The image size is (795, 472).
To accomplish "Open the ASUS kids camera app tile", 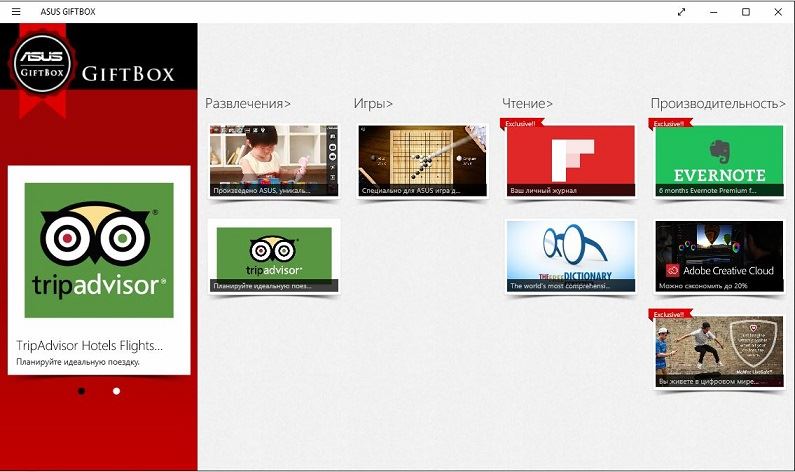I will [x=274, y=161].
